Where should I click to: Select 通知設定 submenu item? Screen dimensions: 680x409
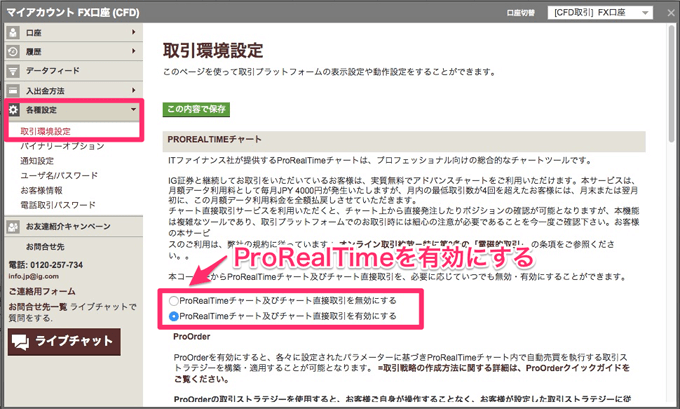37,161
